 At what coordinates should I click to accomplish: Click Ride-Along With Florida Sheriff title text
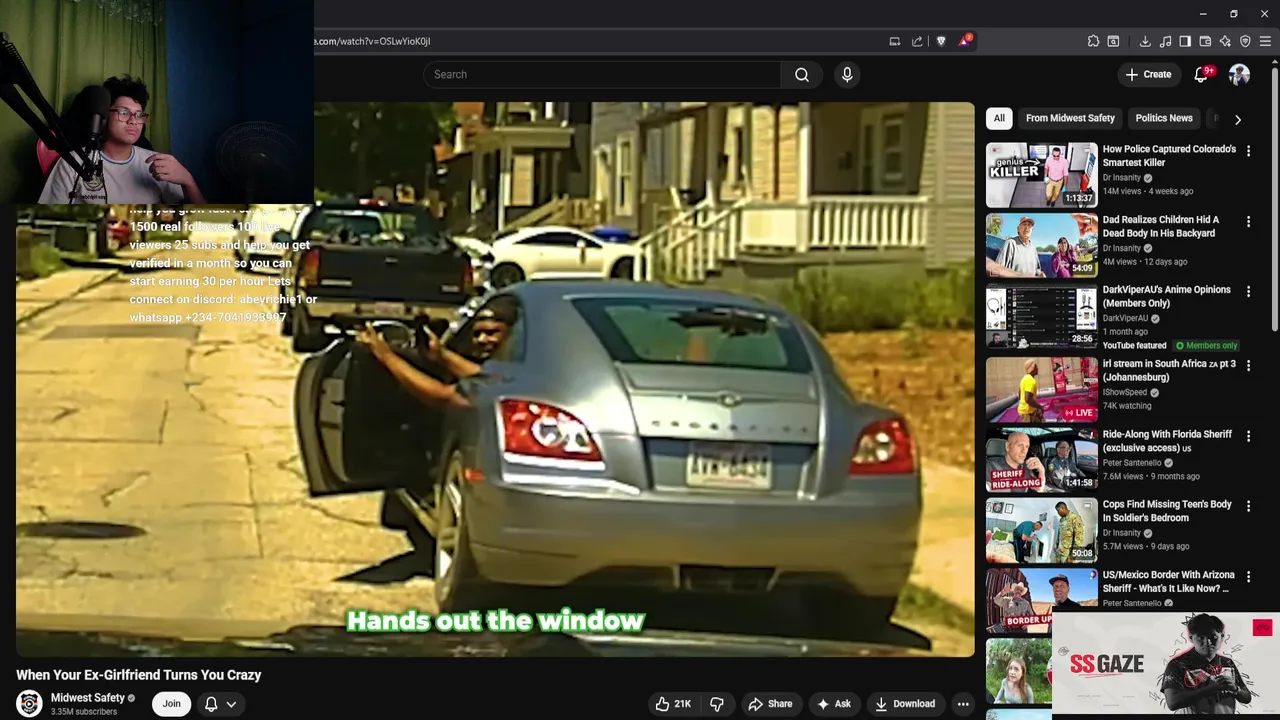point(1167,441)
